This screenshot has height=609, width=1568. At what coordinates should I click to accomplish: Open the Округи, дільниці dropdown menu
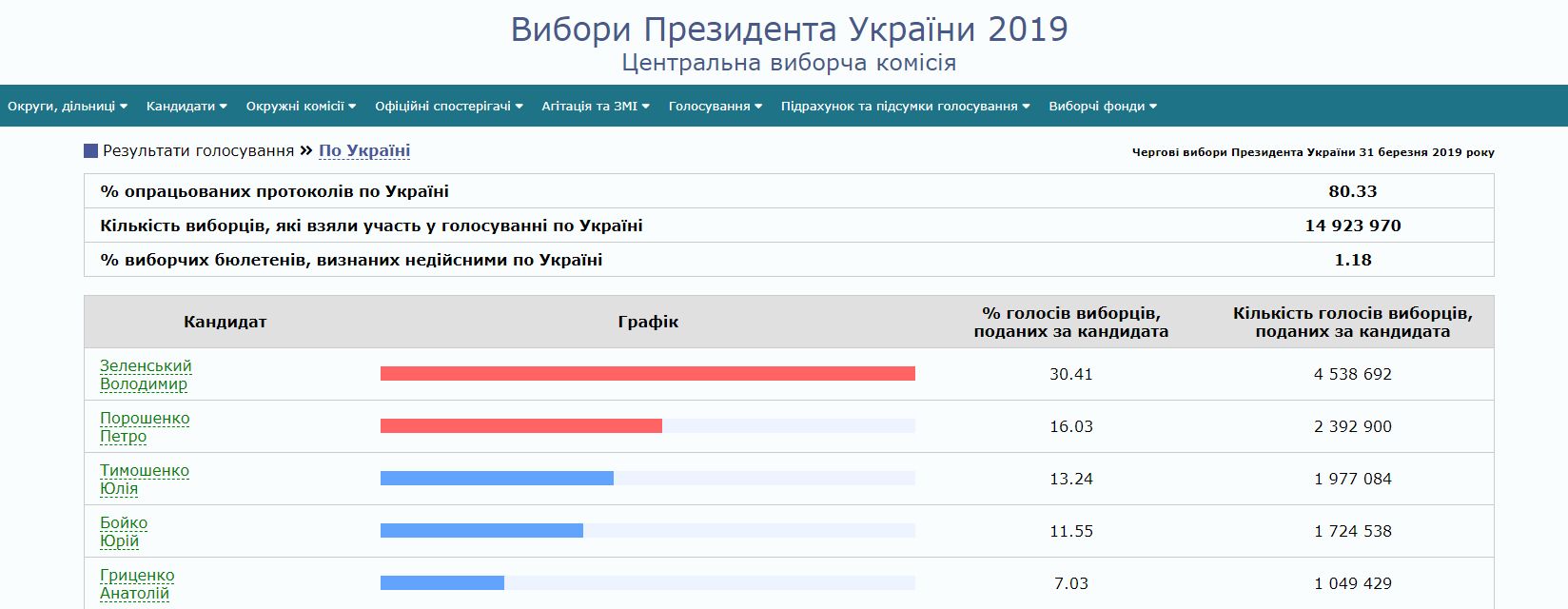pyautogui.click(x=68, y=107)
